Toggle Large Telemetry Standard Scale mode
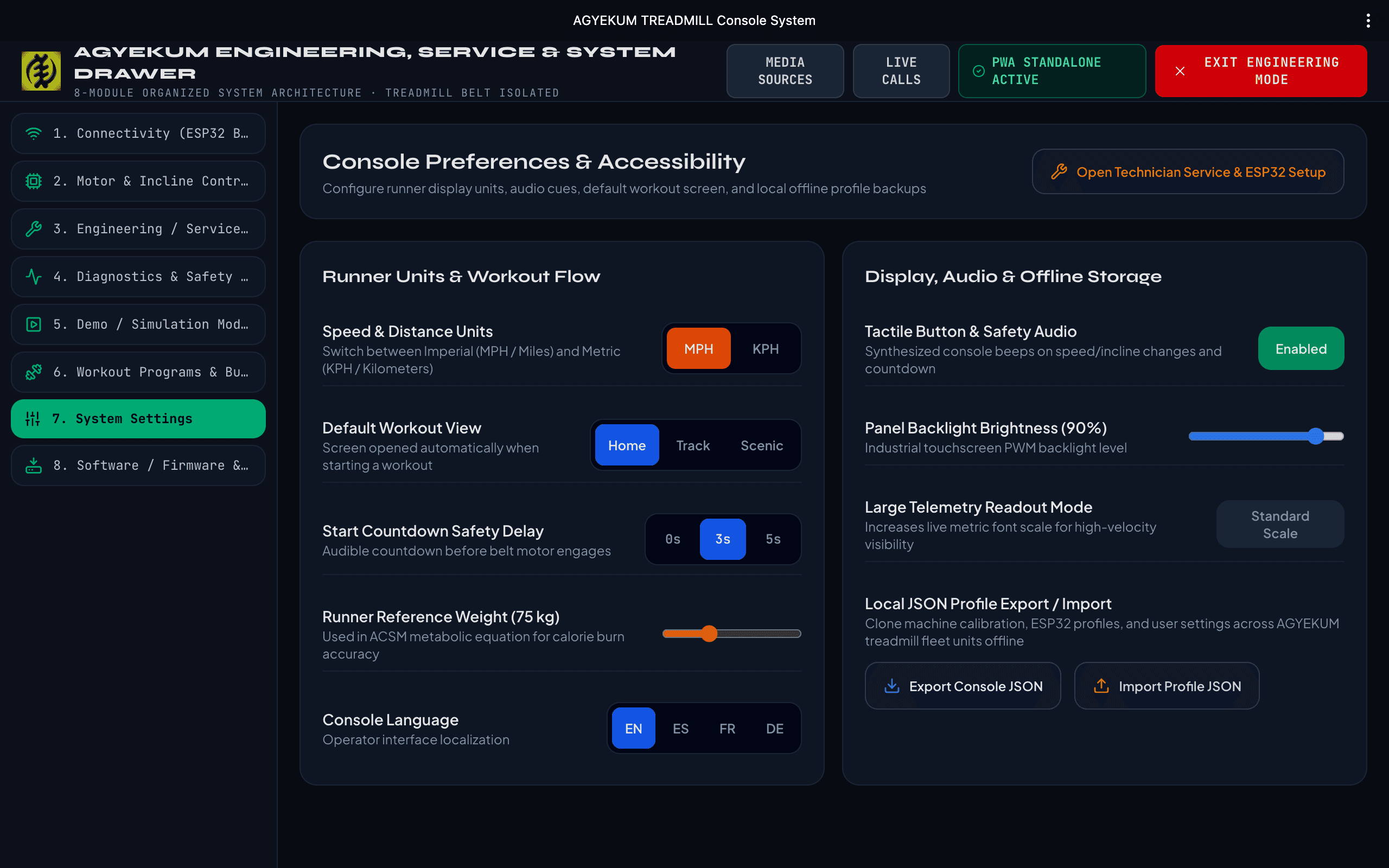 point(1280,524)
